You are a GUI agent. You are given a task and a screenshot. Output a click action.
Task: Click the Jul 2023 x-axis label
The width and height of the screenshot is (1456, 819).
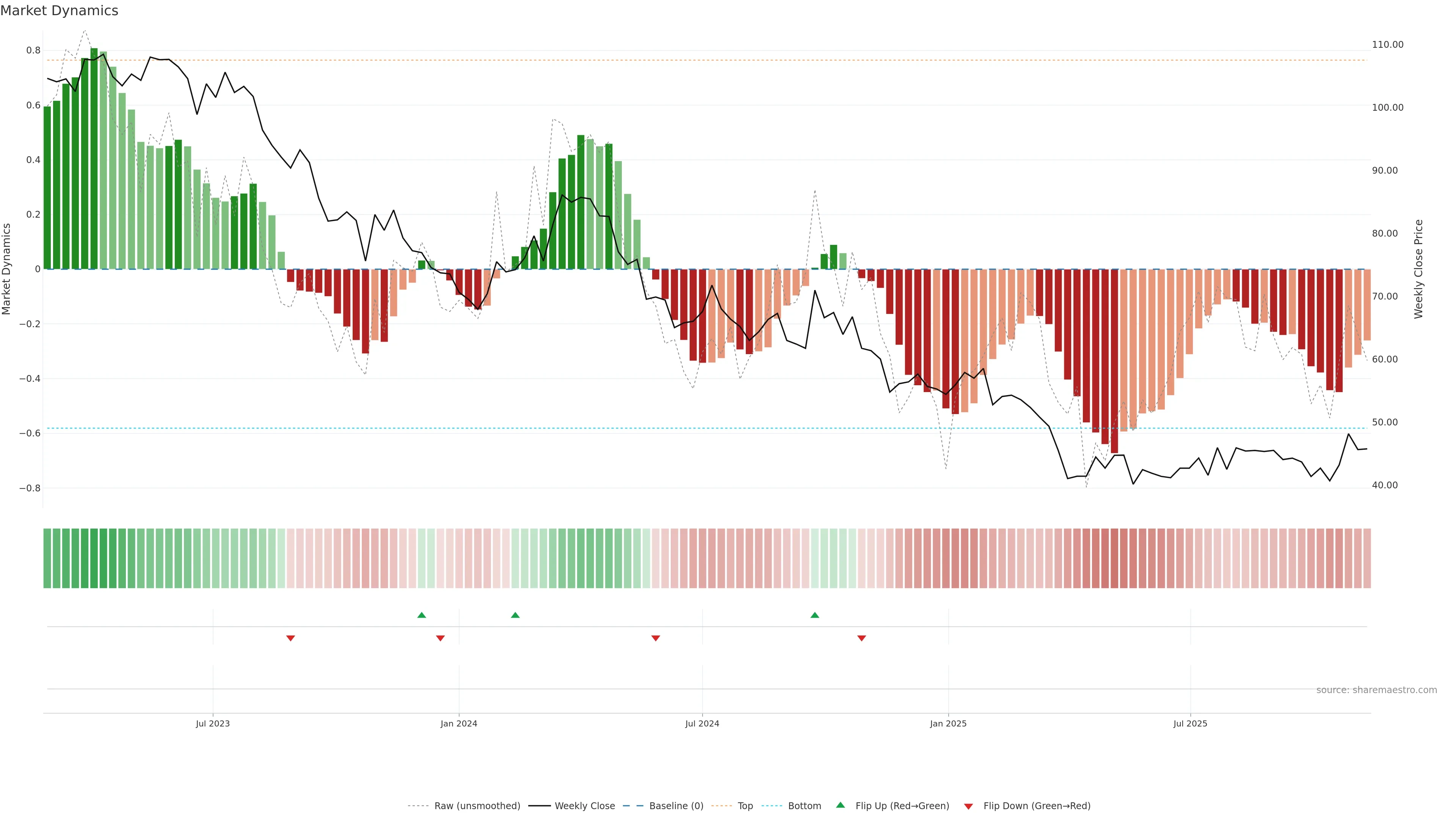212,723
